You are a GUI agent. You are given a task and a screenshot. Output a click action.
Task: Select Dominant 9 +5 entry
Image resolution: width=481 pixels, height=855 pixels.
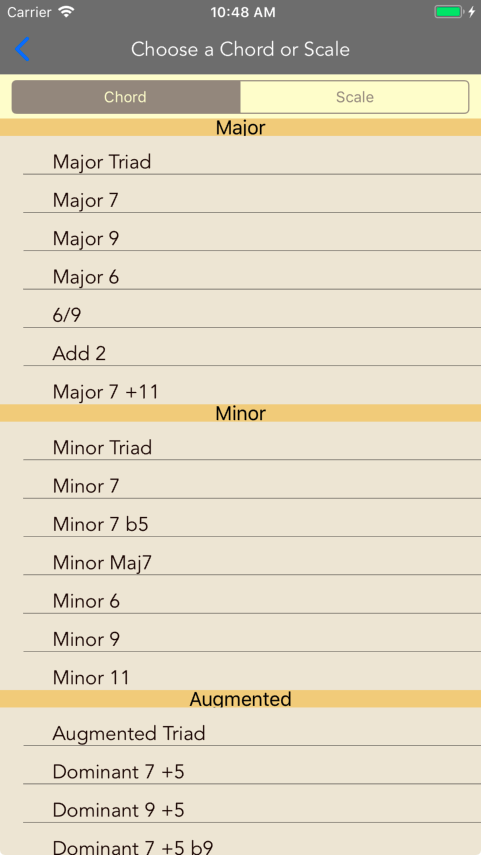pos(240,804)
